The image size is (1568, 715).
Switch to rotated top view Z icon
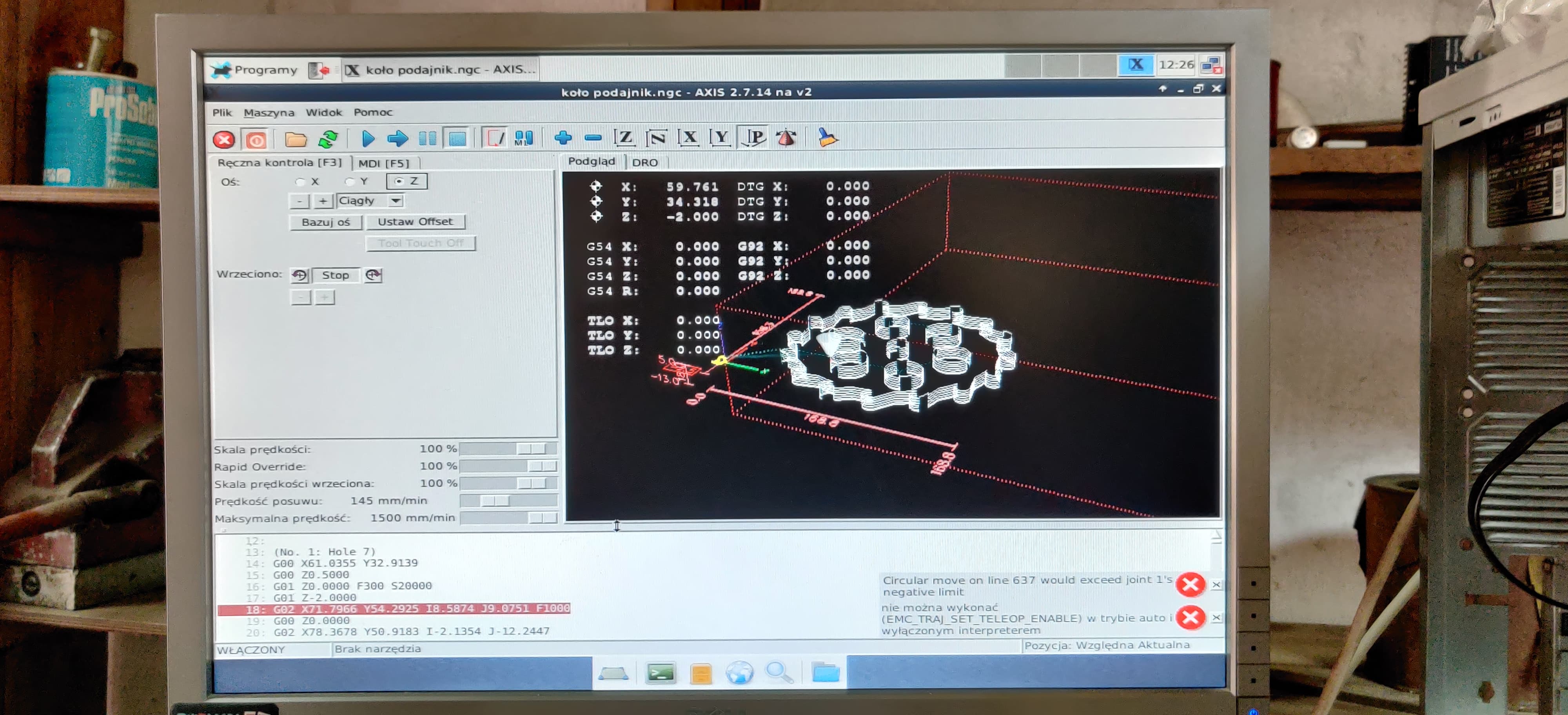(x=656, y=138)
